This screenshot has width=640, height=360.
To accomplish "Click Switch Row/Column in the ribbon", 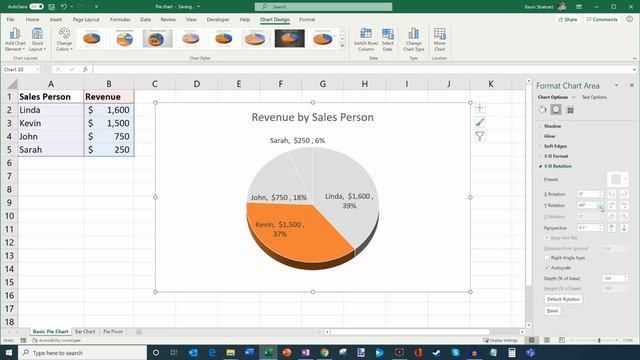I will coord(366,40).
